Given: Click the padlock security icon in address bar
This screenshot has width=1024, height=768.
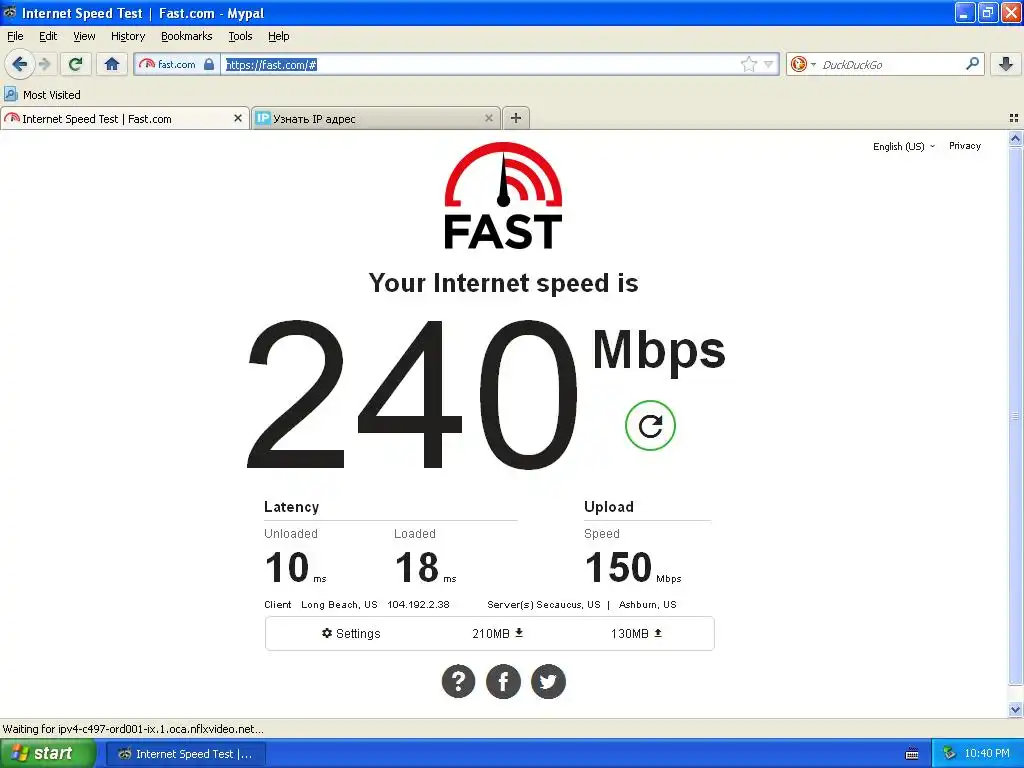Looking at the screenshot, I should pos(209,64).
